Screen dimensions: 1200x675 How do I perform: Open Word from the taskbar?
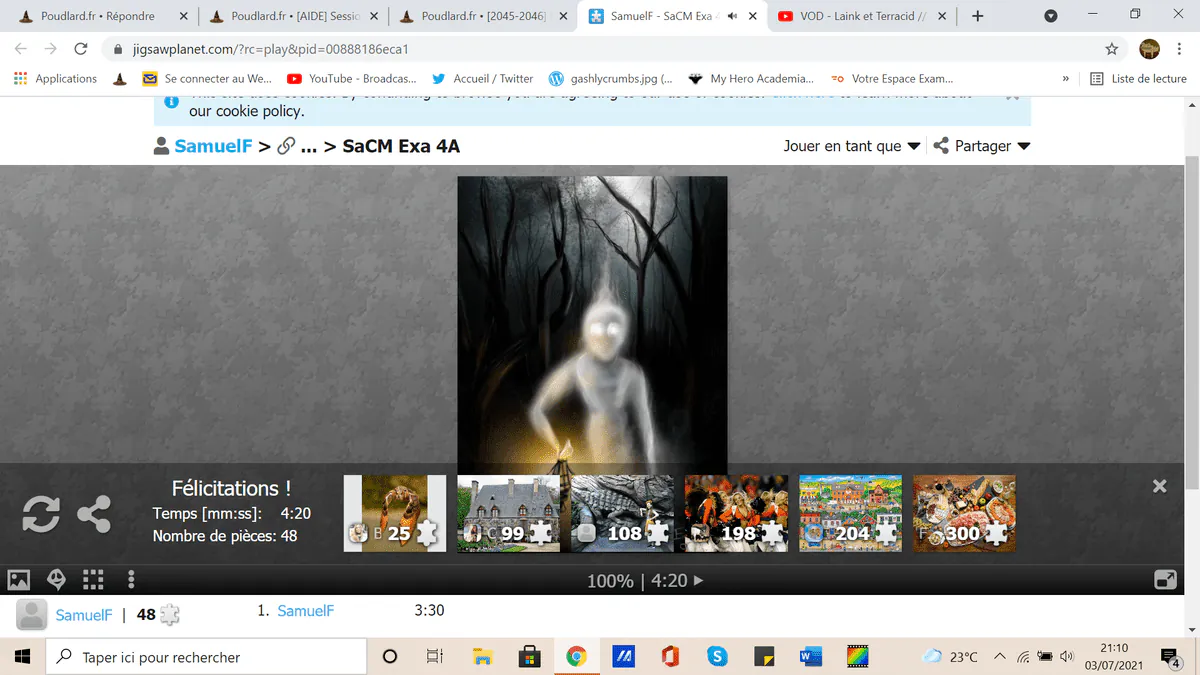point(811,657)
